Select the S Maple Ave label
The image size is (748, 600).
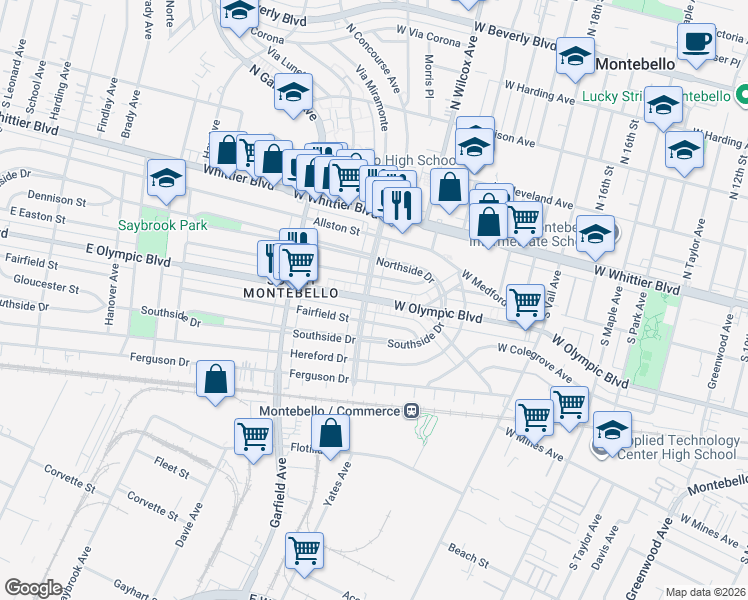612,315
